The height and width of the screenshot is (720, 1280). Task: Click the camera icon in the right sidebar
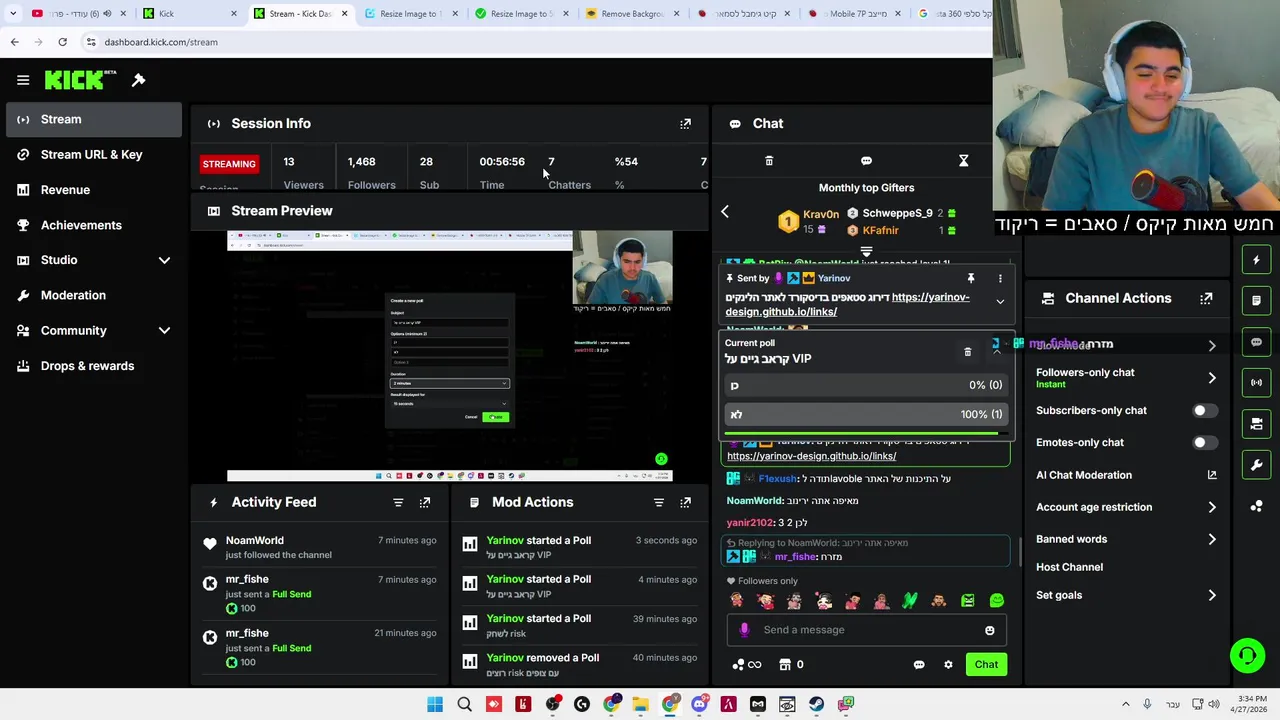pos(1256,424)
